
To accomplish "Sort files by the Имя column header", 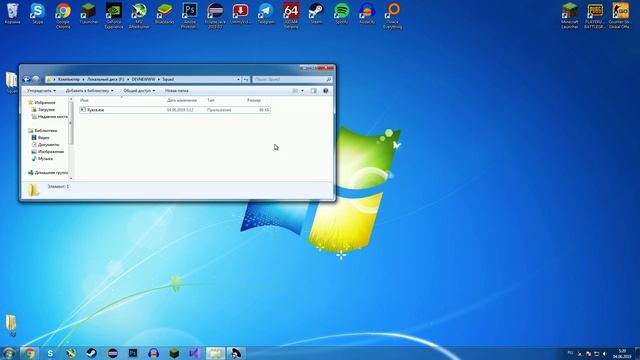I will click(x=121, y=100).
